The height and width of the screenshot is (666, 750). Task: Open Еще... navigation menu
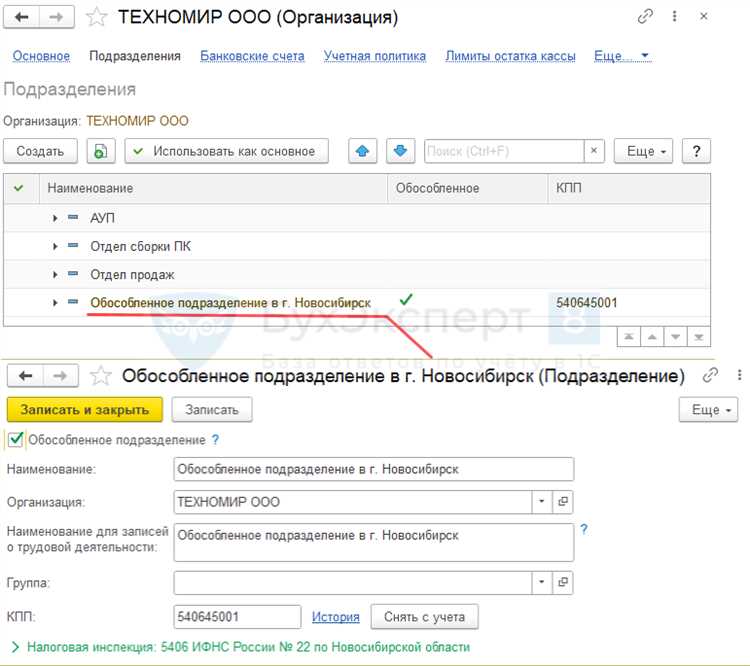point(622,56)
